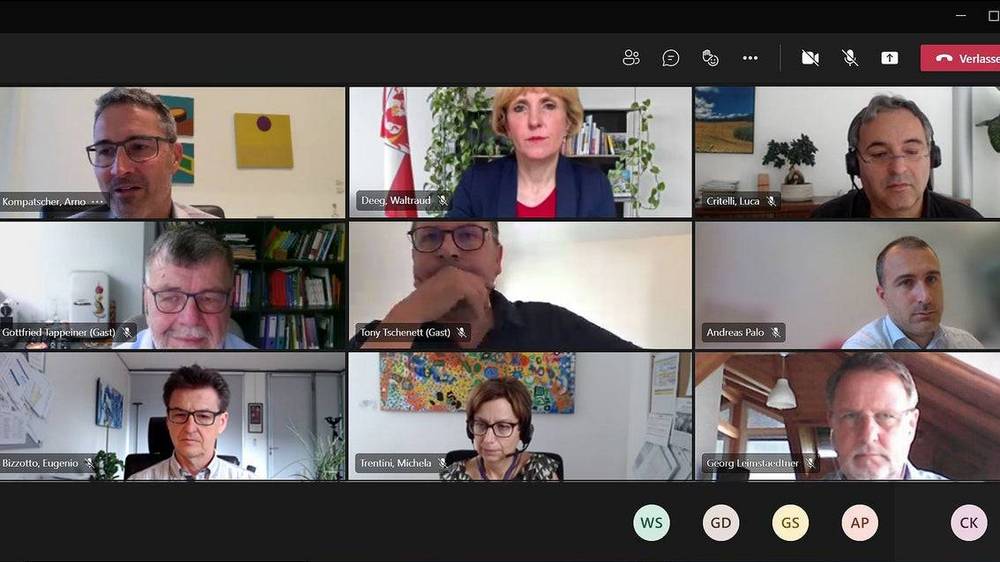Click muted mic icon beside Andreas Palo
Image resolution: width=1000 pixels, height=562 pixels.
click(776, 332)
